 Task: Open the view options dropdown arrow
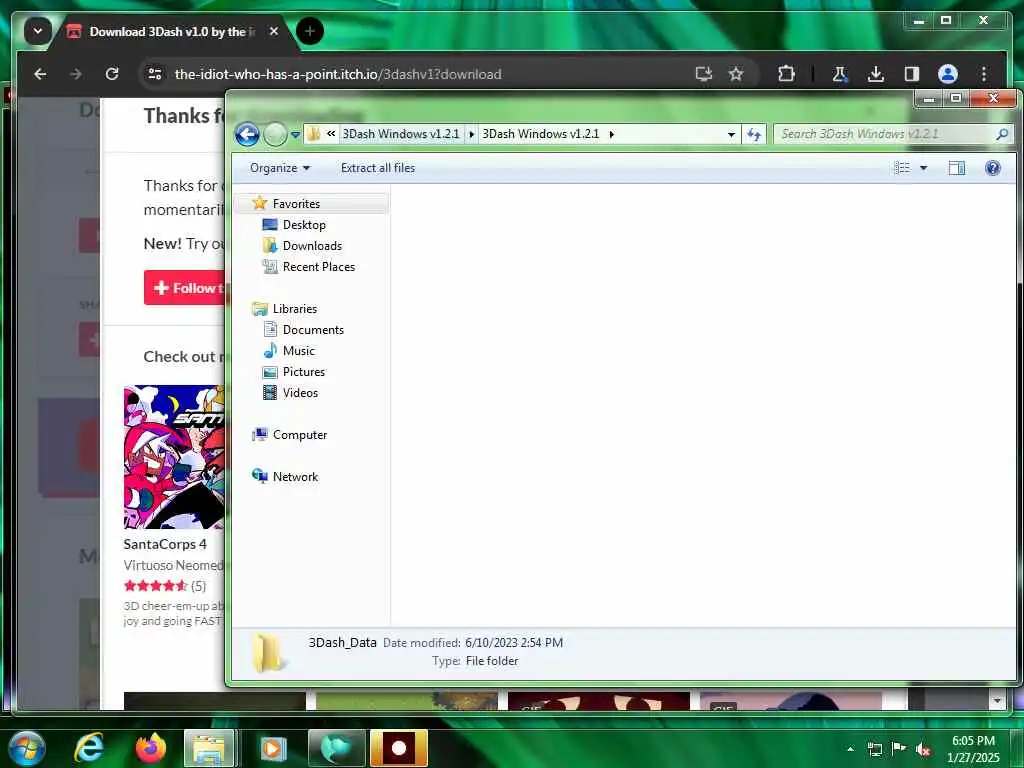coord(923,168)
